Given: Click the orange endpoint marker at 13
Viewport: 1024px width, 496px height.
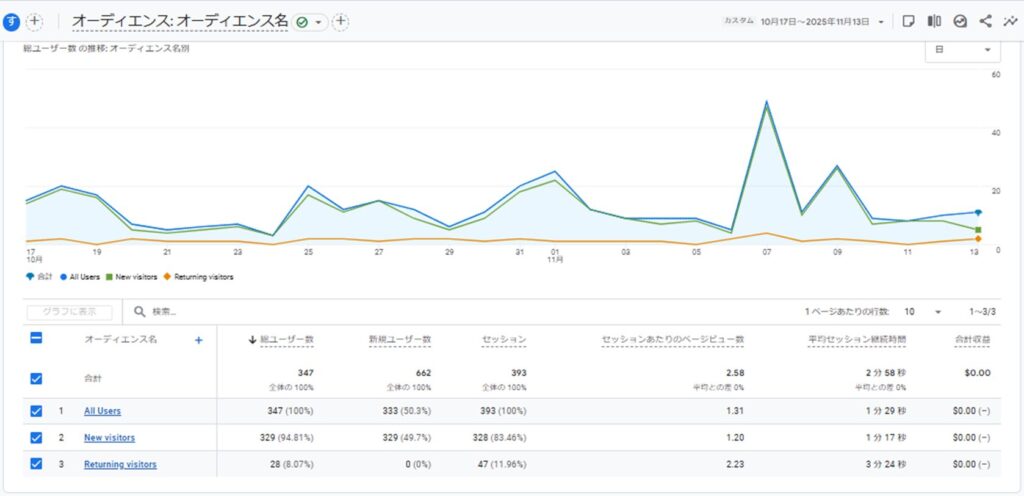Looking at the screenshot, I should pos(978,239).
